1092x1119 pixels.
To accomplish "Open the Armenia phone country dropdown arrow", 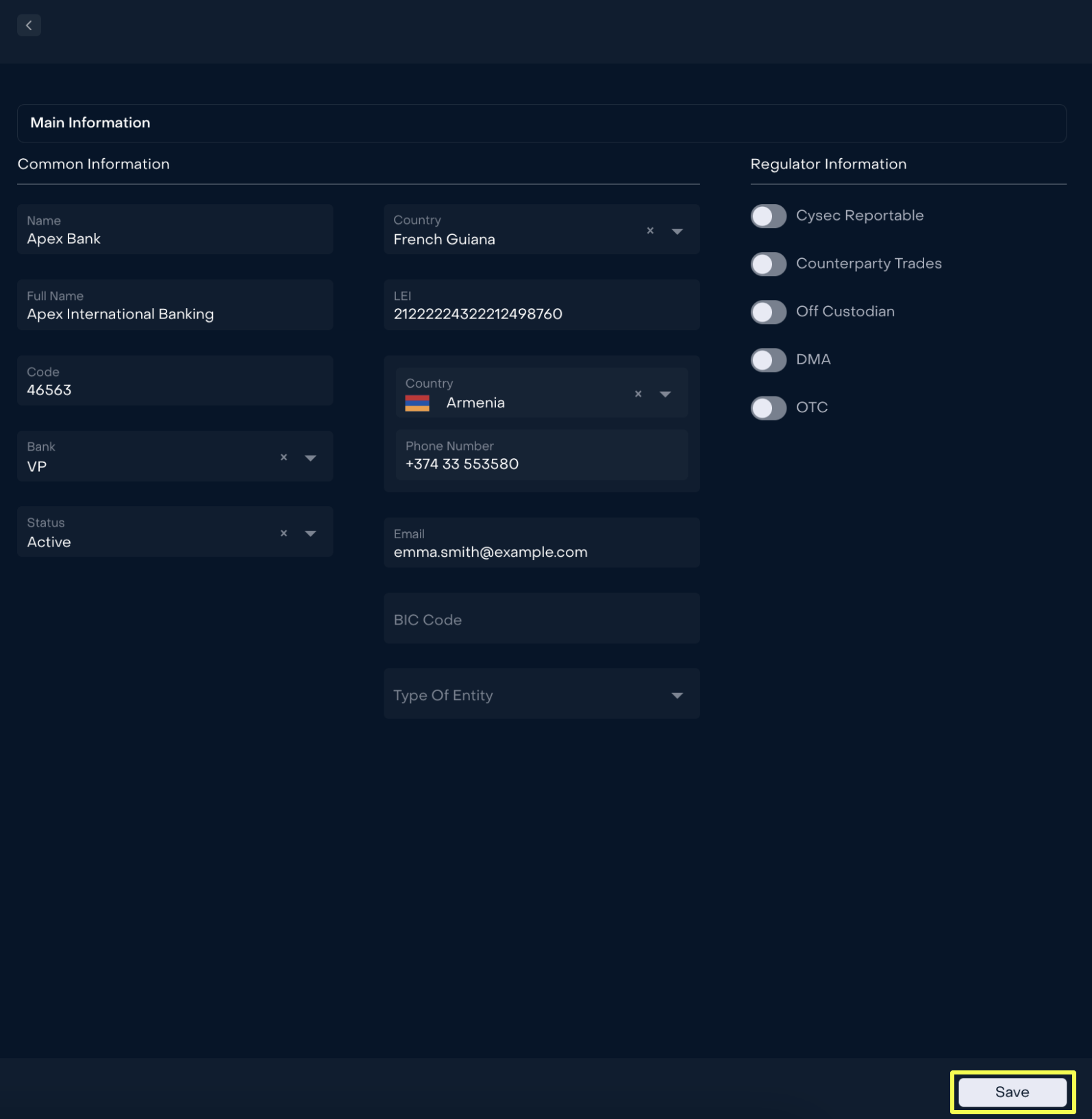I will tap(665, 394).
